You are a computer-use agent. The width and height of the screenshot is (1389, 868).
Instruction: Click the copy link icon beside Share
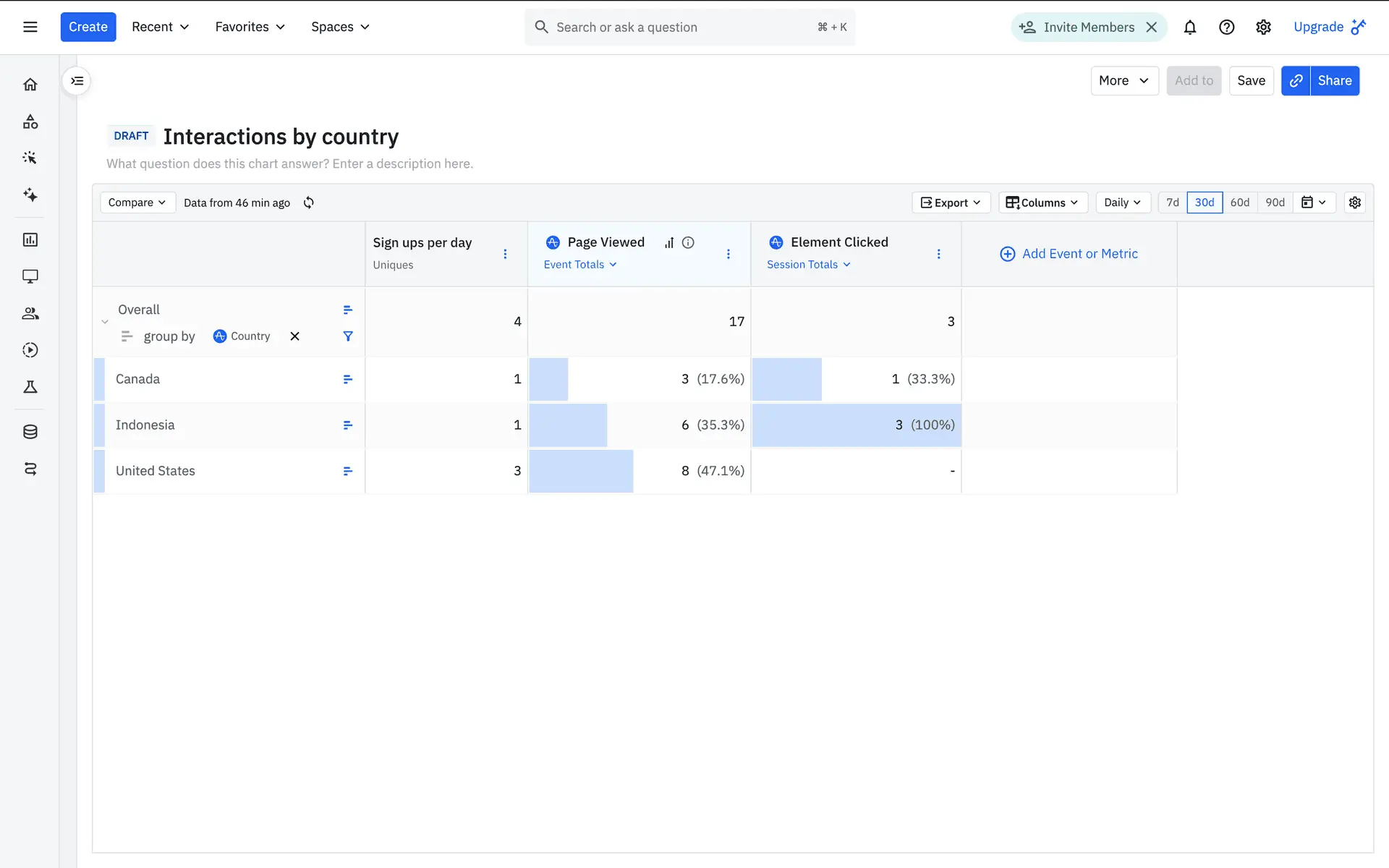1296,81
